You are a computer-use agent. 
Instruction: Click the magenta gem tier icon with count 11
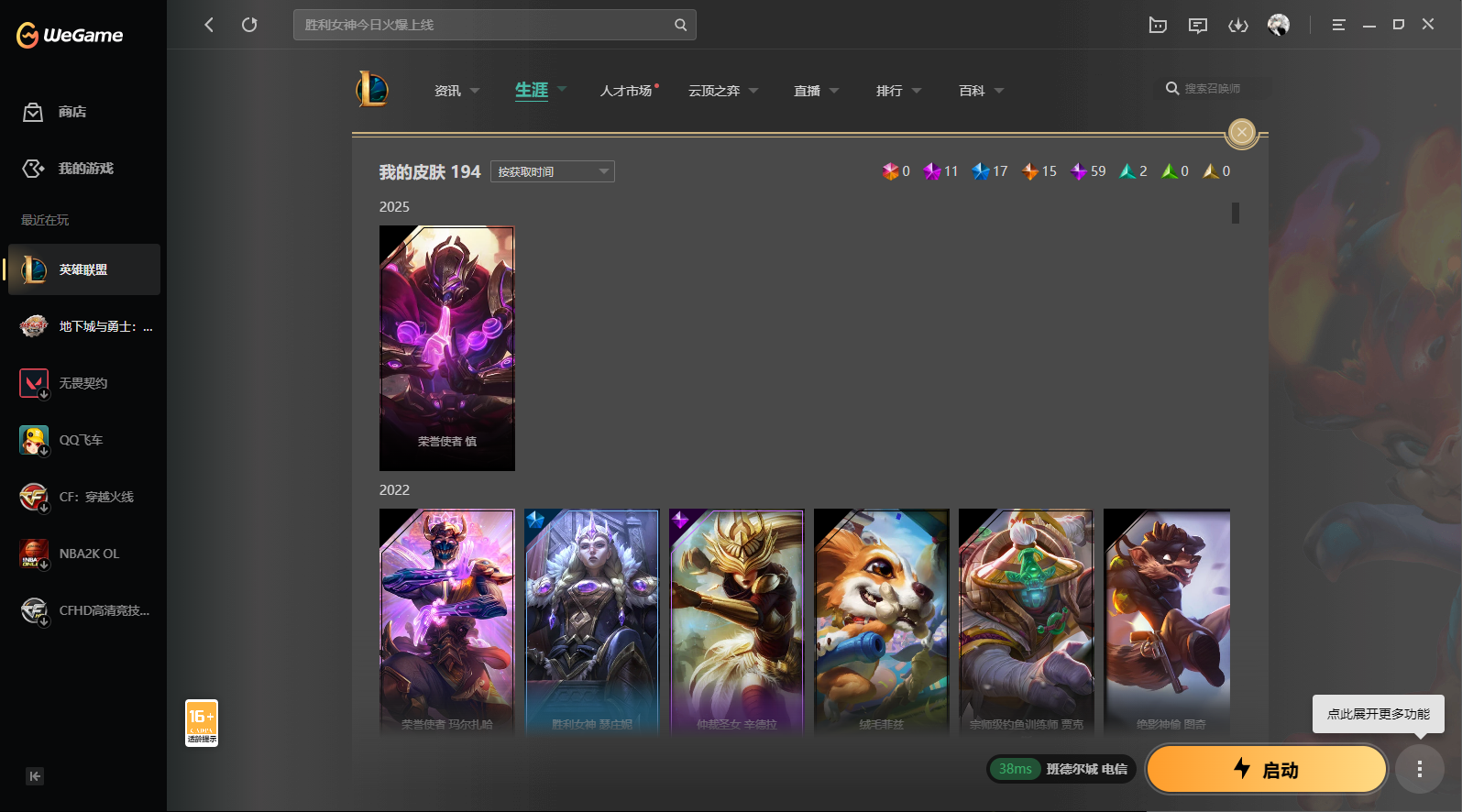click(932, 171)
